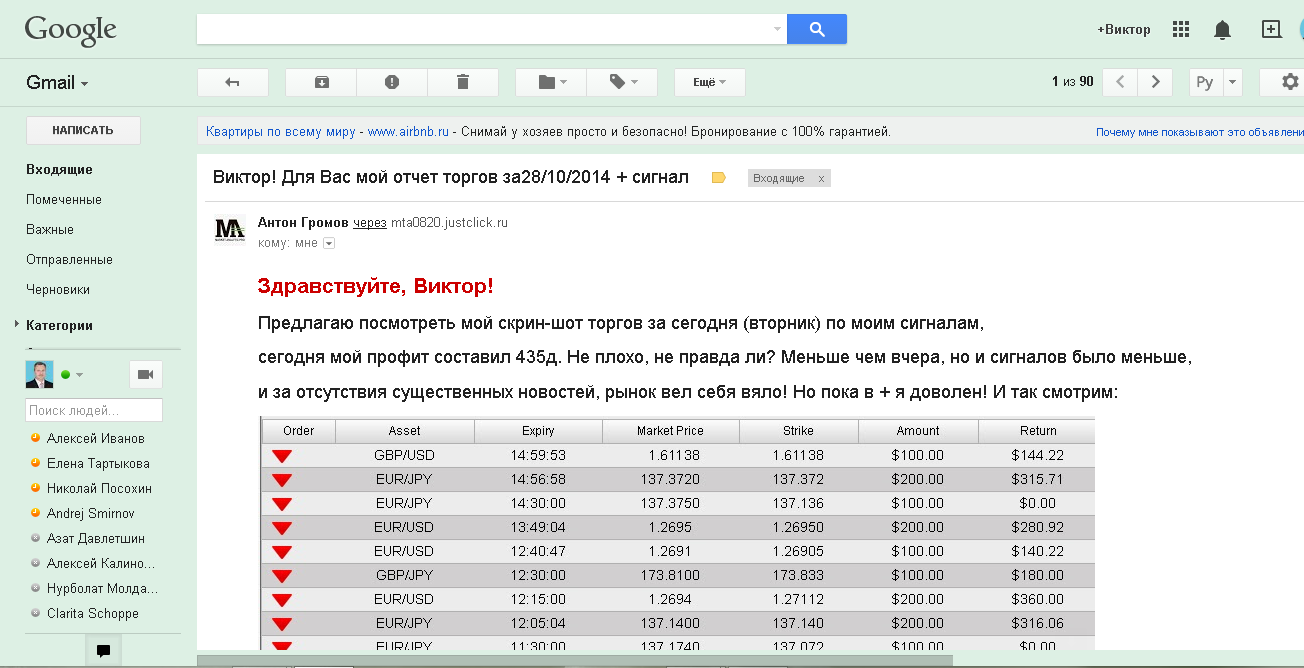Click the blue search button
This screenshot has height=668, width=1304.
[817, 30]
